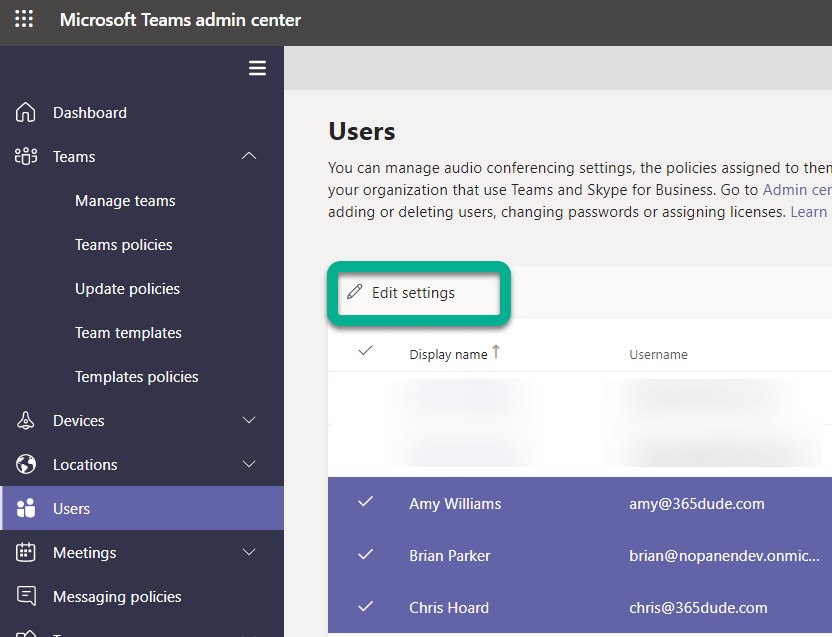Viewport: 832px width, 637px height.
Task: Sort by the Display name column header
Action: pos(448,354)
